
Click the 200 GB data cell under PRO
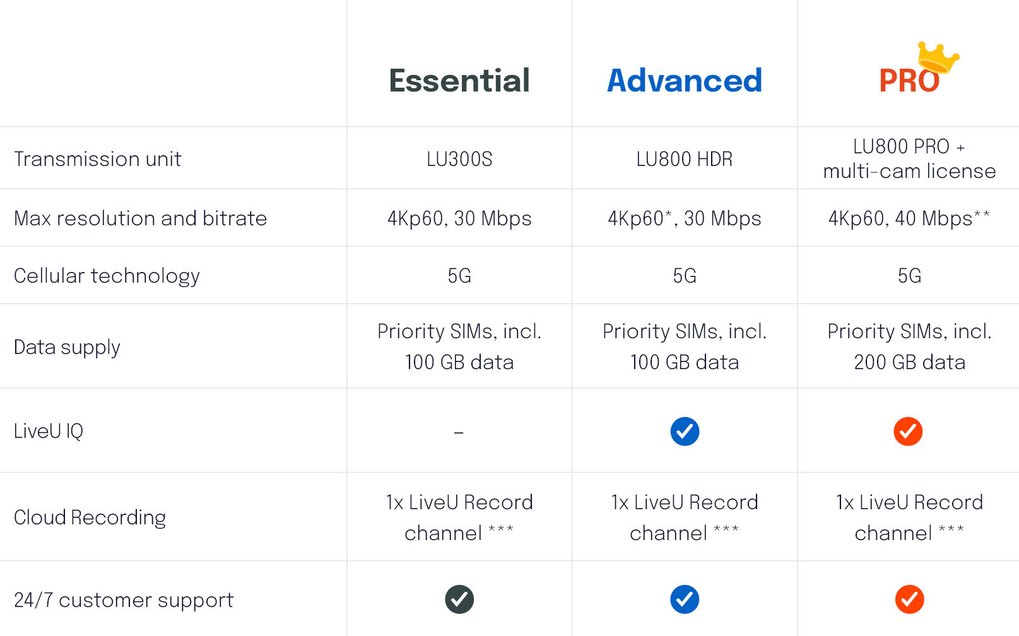coord(909,347)
